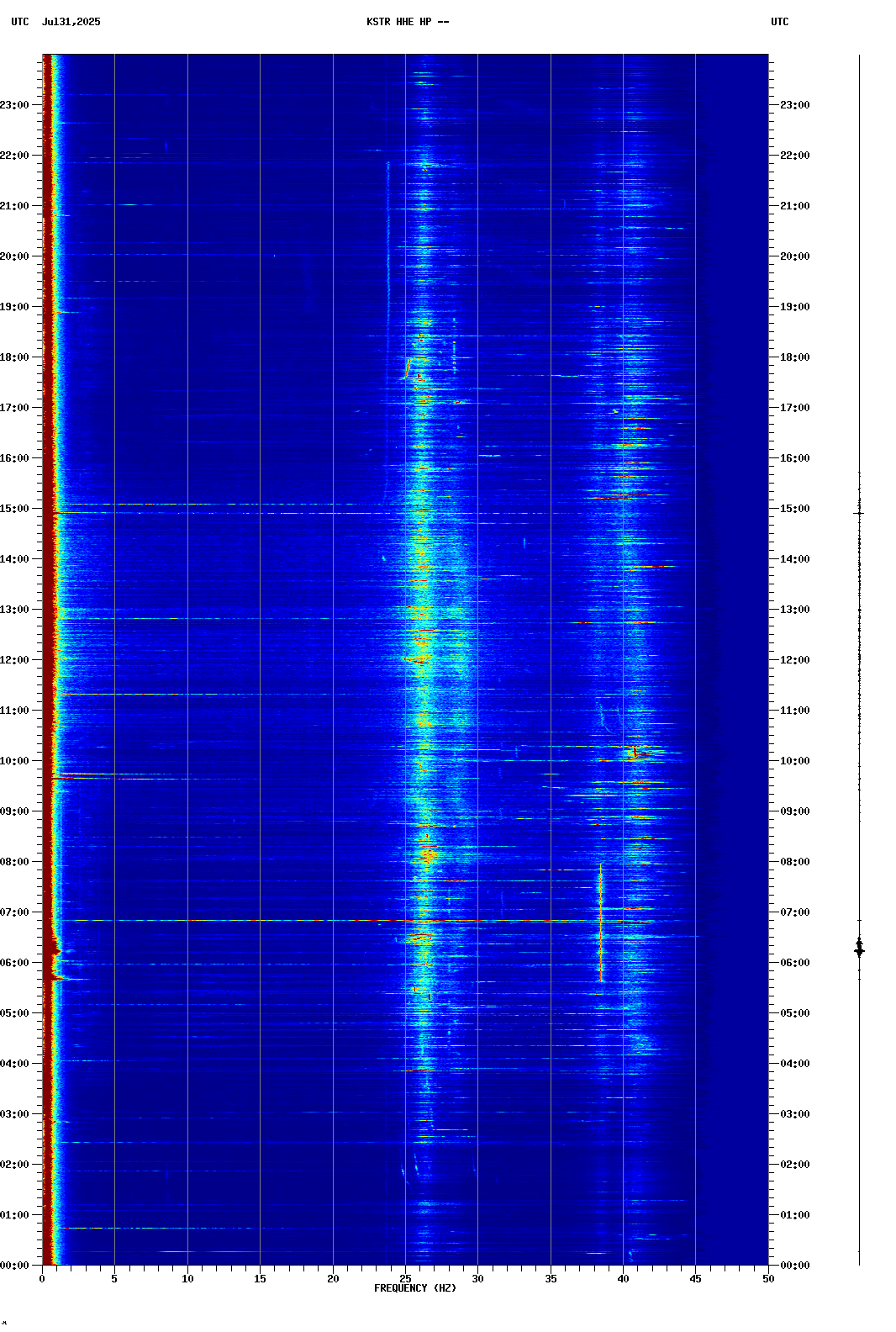Click the 15:00 label on the right time axis
This screenshot has height=1332, width=896.
795,509
